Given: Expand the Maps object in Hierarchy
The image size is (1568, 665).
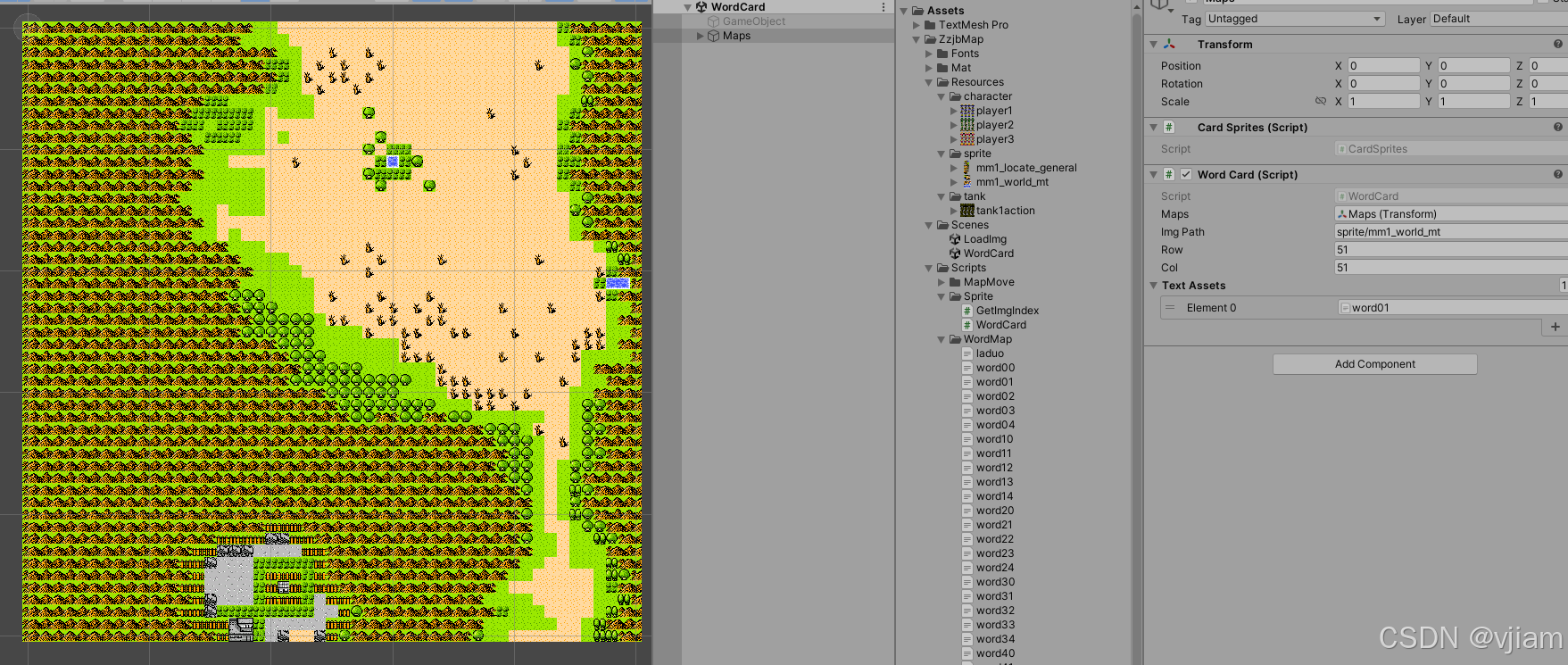Looking at the screenshot, I should [x=700, y=36].
